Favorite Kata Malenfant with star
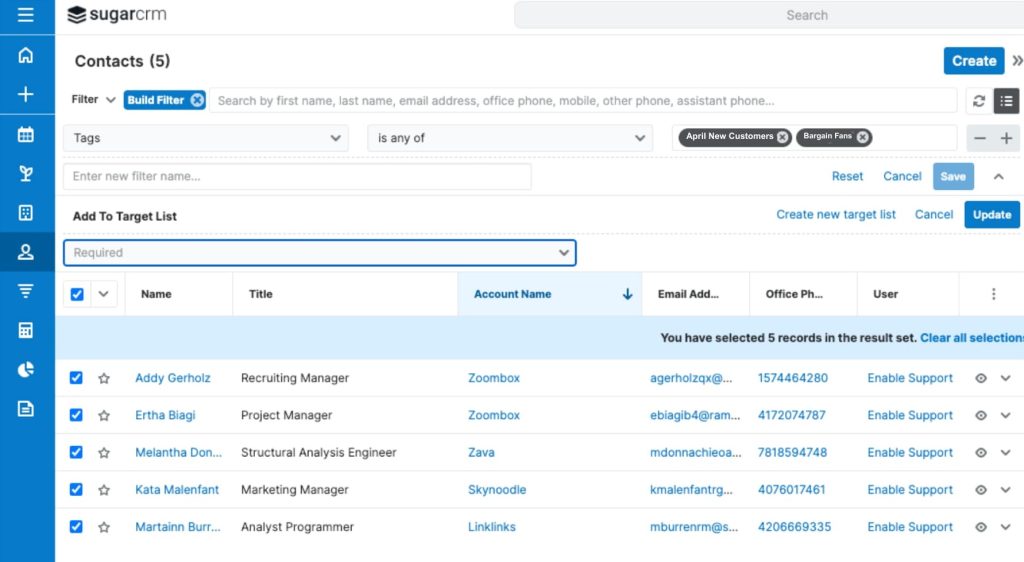This screenshot has height=562, width=1024. (x=104, y=490)
